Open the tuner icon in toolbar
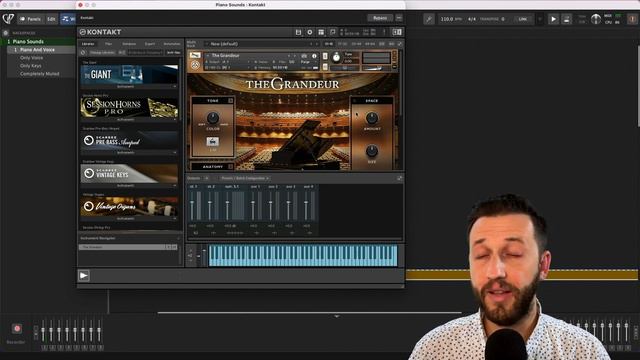The image size is (640, 360). point(429,19)
